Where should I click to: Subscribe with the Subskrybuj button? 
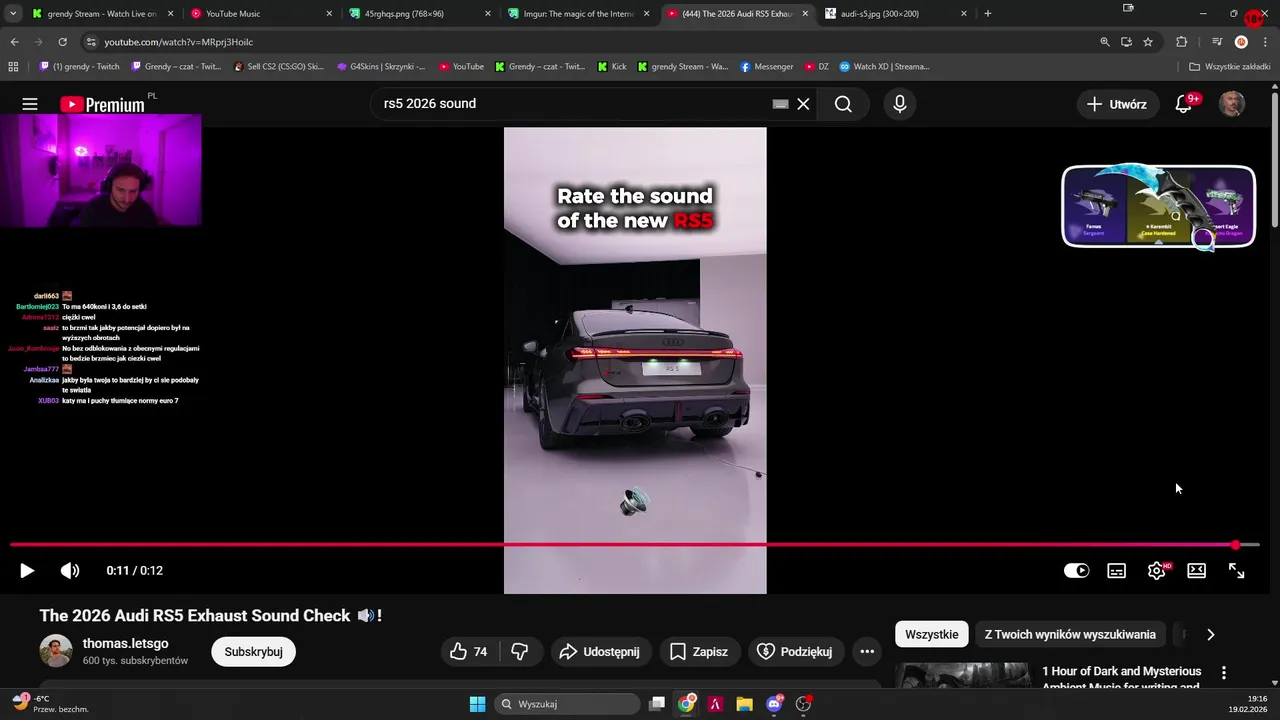(253, 652)
